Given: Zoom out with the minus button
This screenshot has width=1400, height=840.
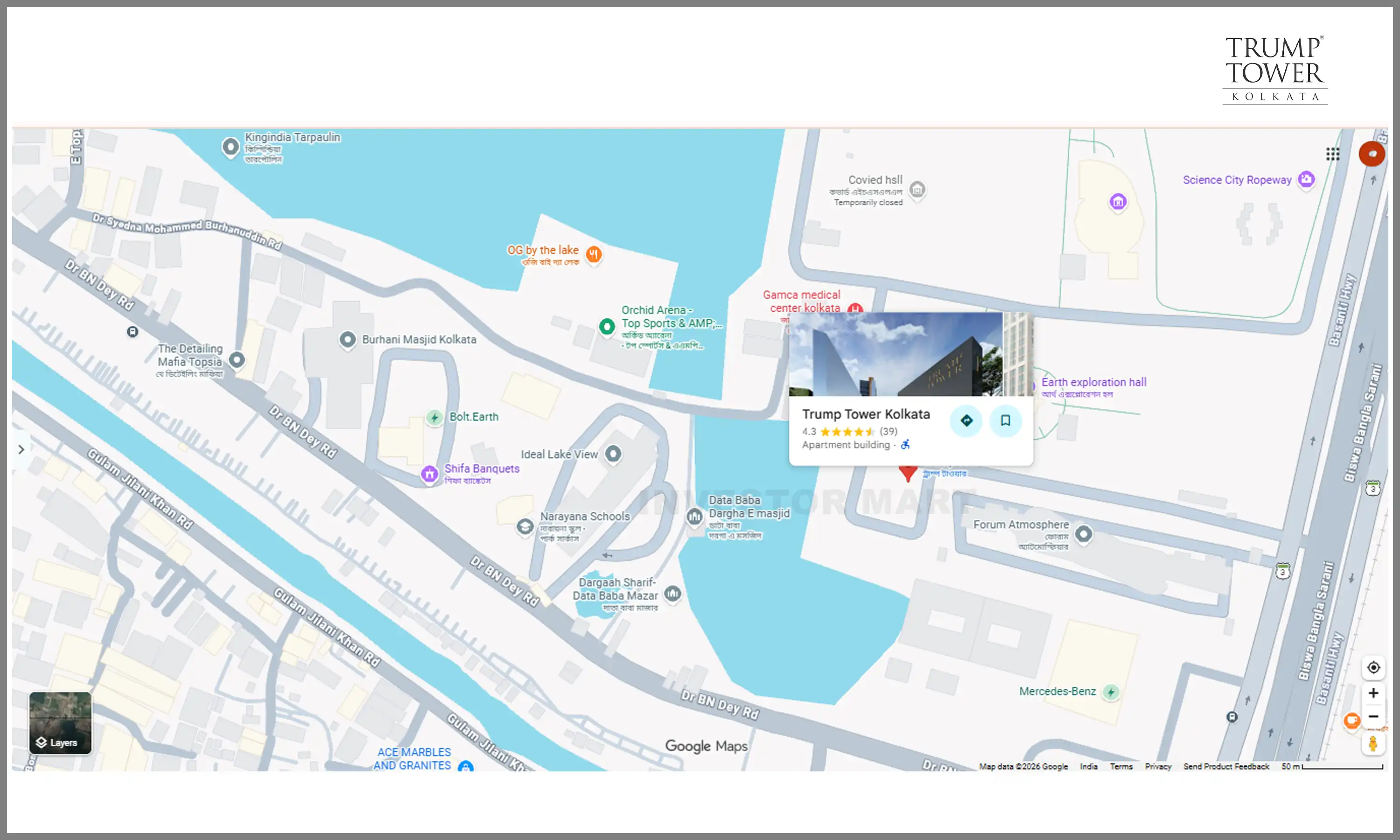Looking at the screenshot, I should pos(1373,717).
